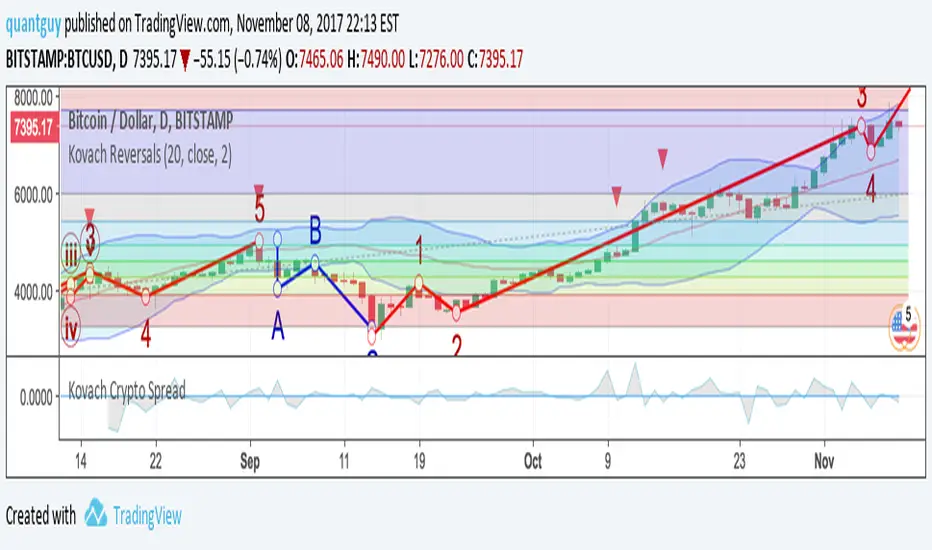Click the 23 date axis label
This screenshot has height=550, width=932.
tap(739, 461)
